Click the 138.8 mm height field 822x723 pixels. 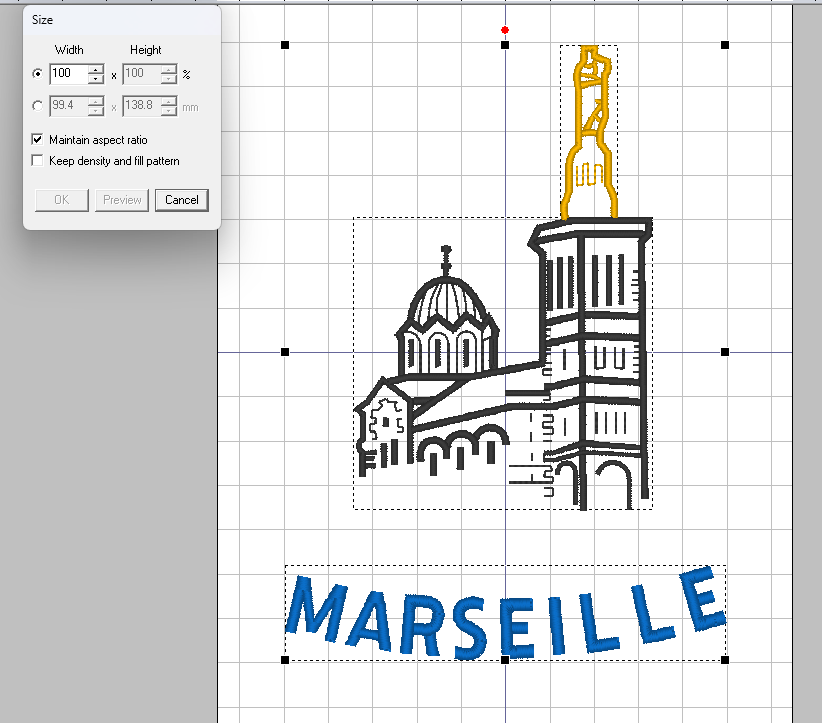click(142, 106)
